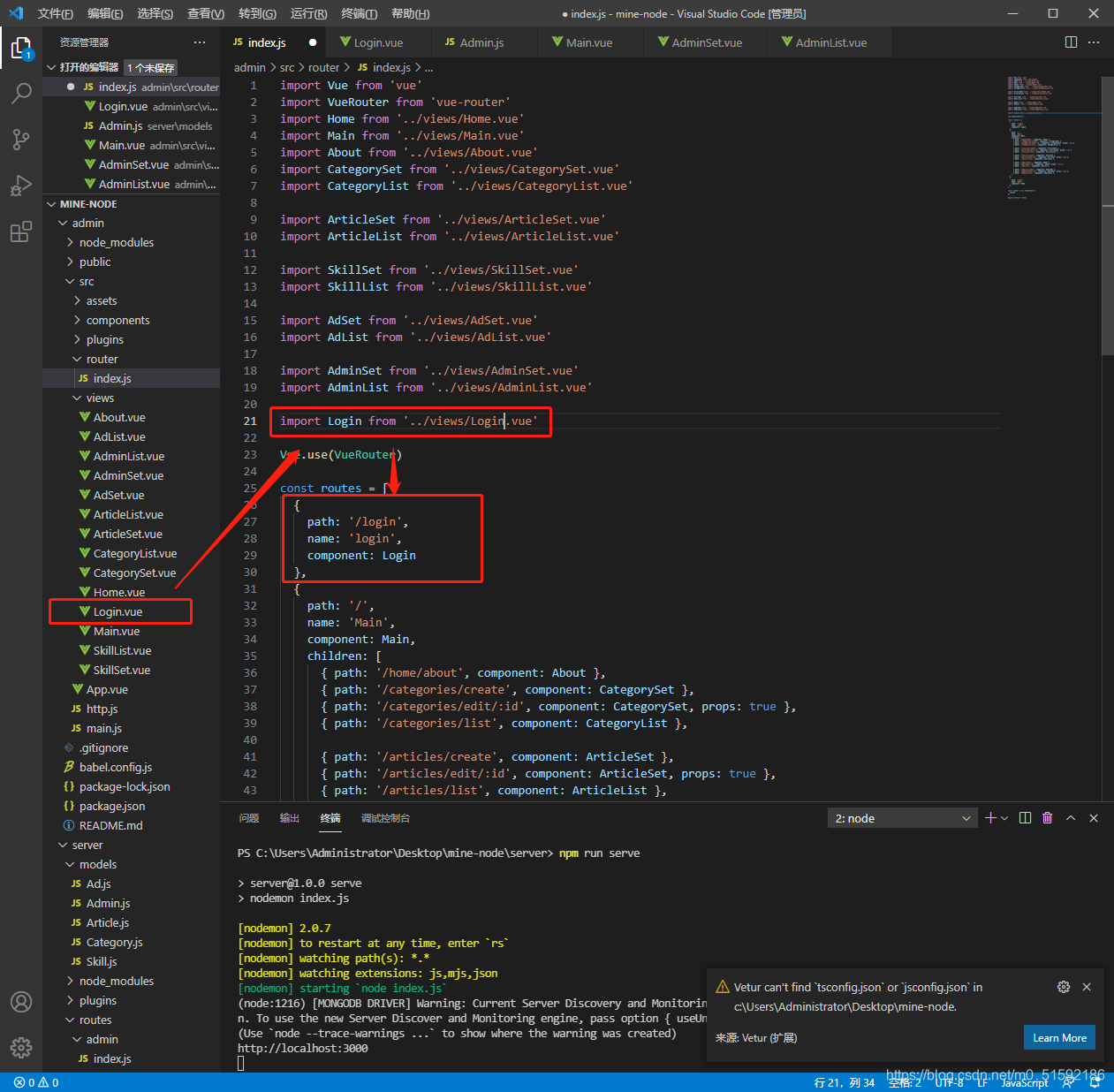Screen dimensions: 1114x1092
Task: Open the Extensions view
Action: click(x=21, y=232)
